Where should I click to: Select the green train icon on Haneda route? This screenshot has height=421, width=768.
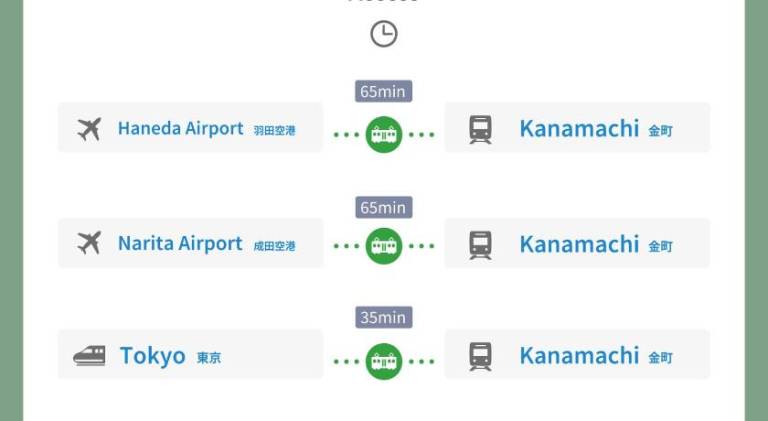[384, 134]
